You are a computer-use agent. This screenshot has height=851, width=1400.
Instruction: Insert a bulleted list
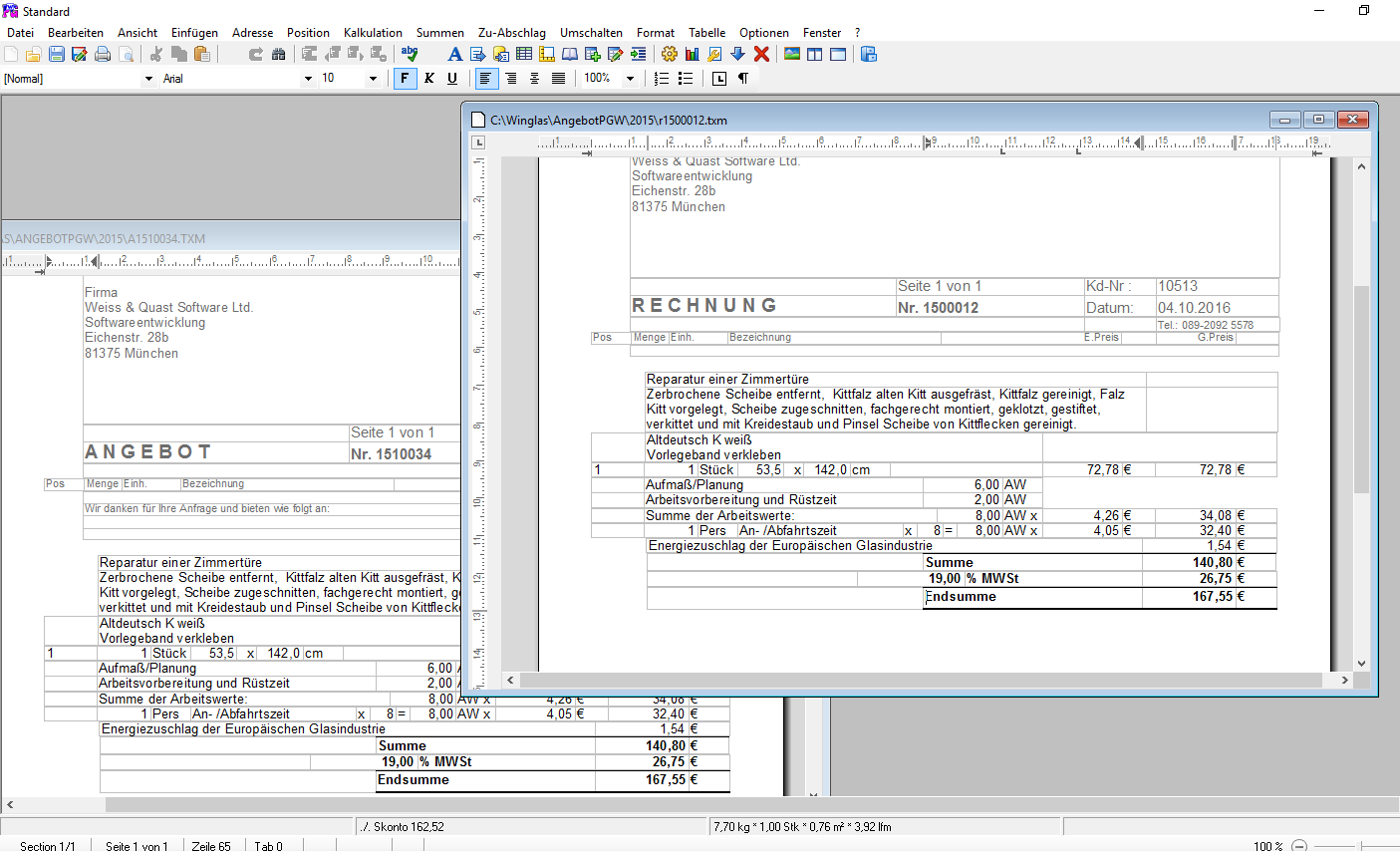click(x=686, y=78)
